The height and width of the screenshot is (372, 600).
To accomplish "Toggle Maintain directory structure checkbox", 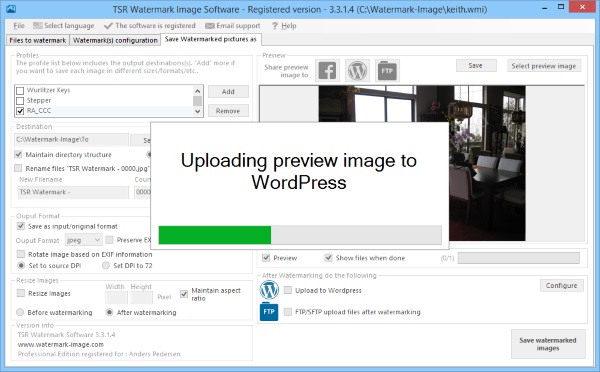I will (18, 154).
